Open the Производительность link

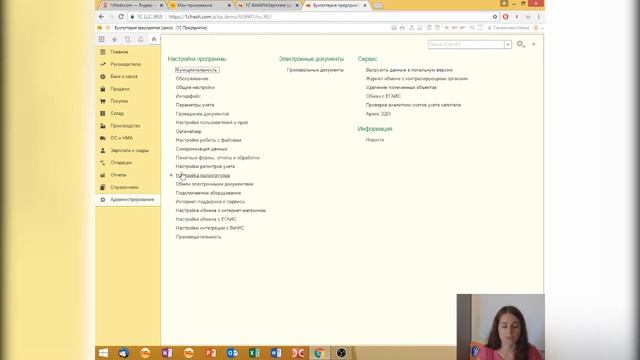(x=198, y=237)
